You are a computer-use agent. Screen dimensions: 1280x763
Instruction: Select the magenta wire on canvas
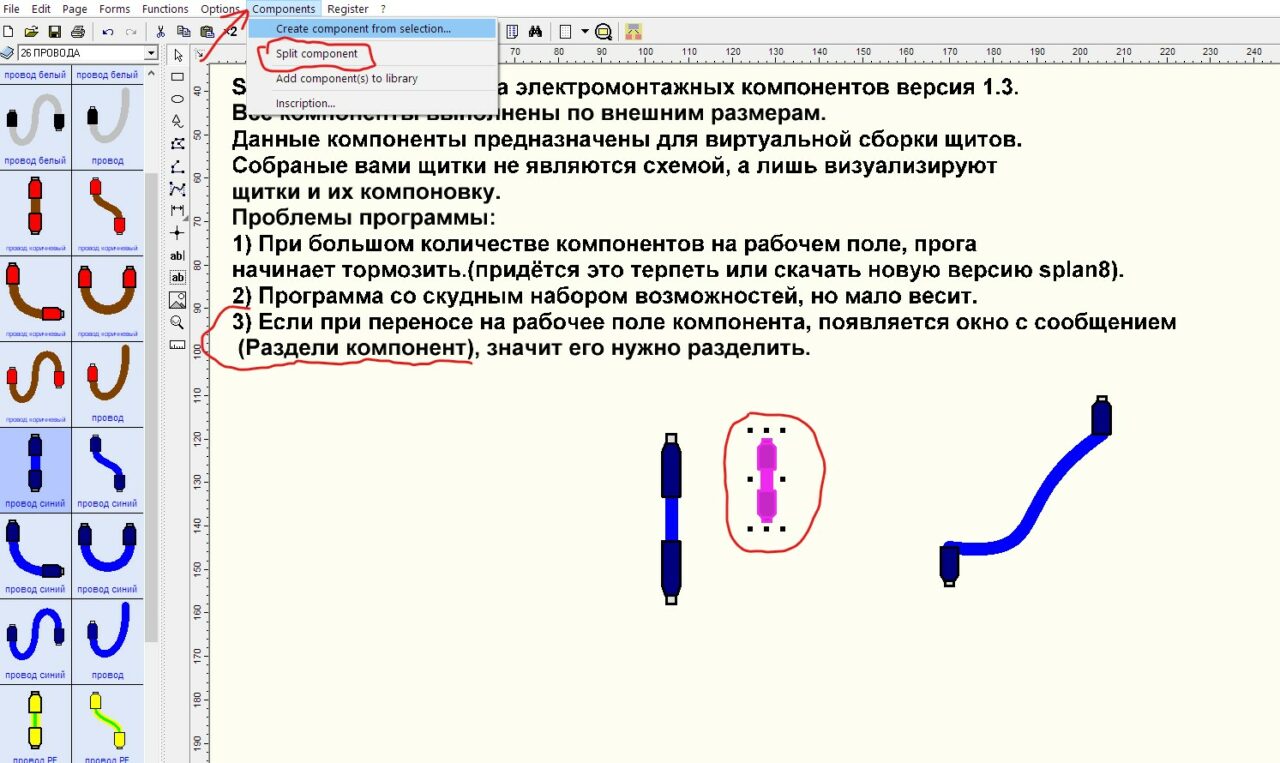coord(766,480)
